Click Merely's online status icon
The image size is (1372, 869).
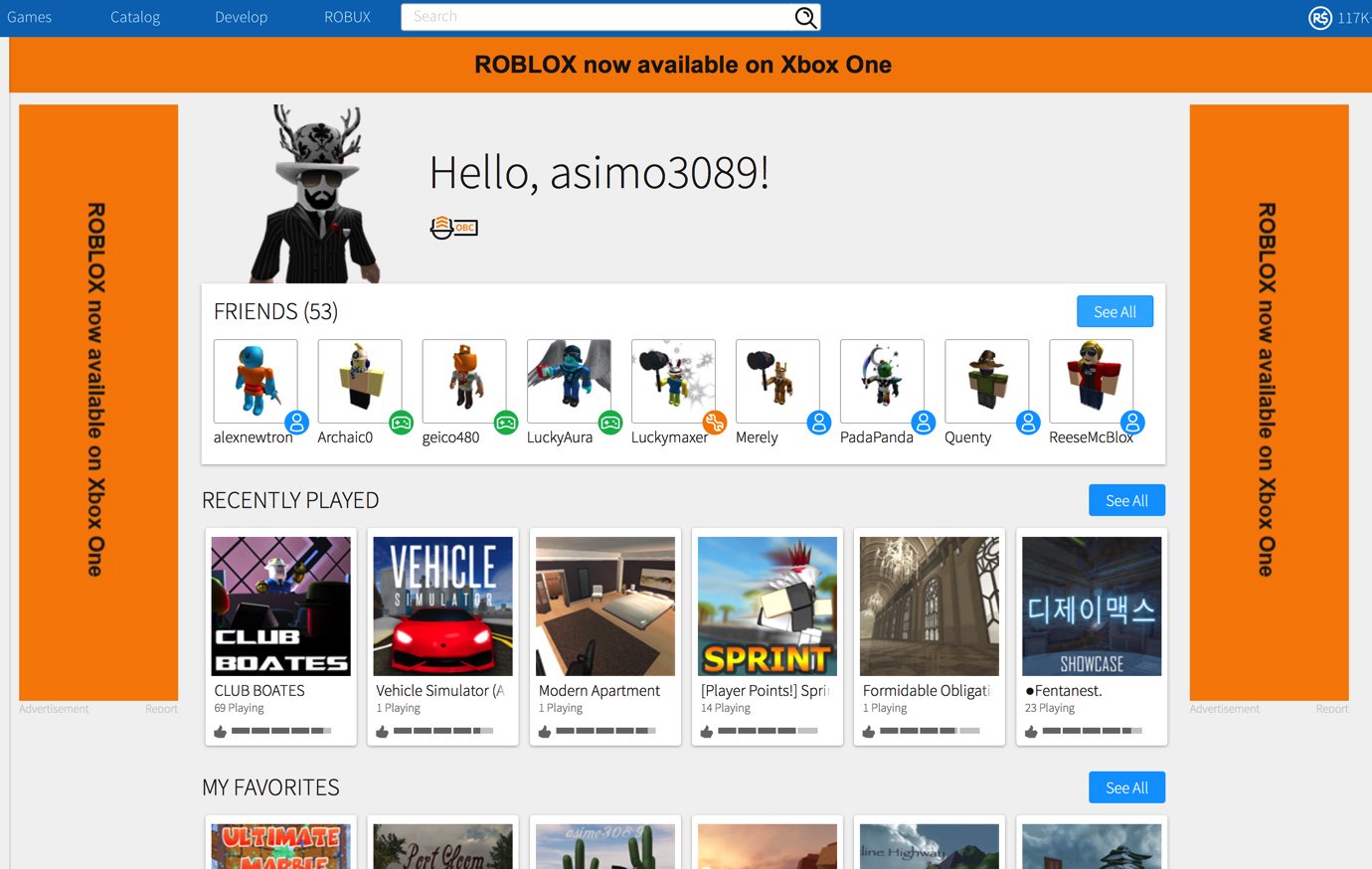[819, 422]
